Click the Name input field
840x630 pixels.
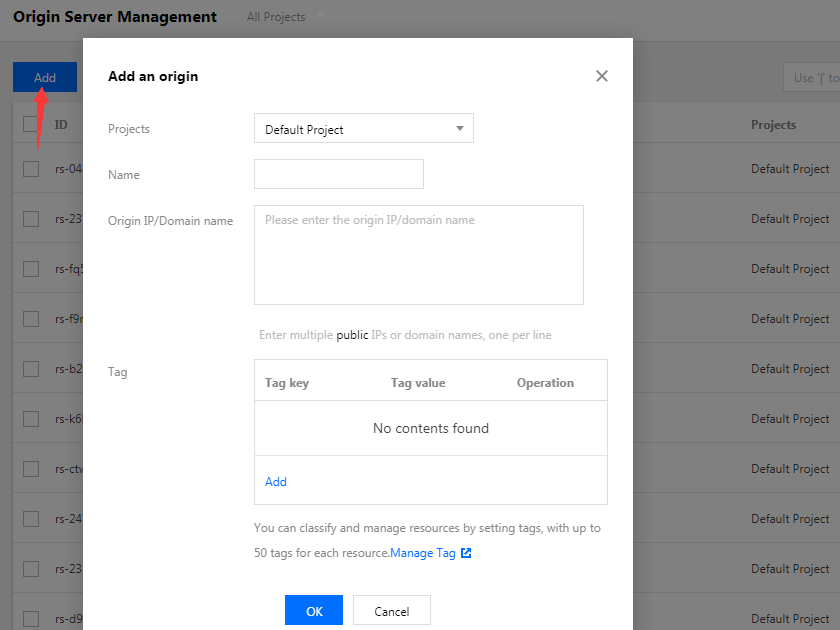click(x=338, y=174)
